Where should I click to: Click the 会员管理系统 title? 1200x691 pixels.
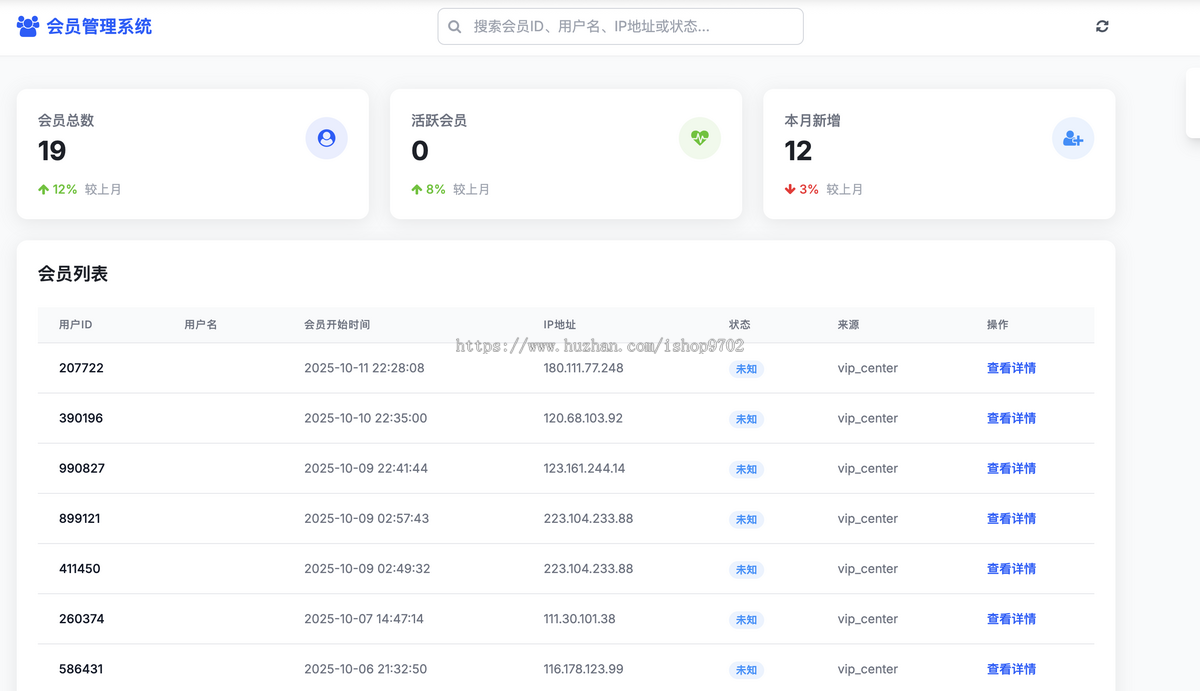point(99,27)
